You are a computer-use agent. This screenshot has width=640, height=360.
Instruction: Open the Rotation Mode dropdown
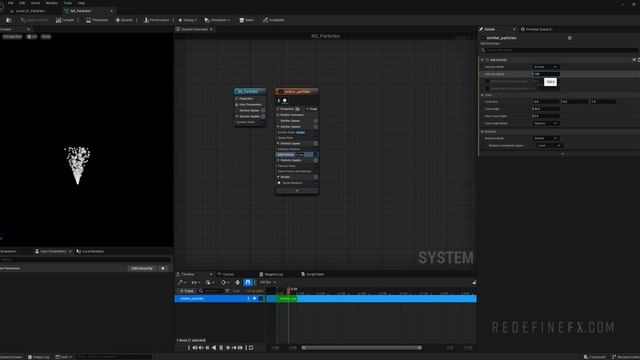pos(545,138)
